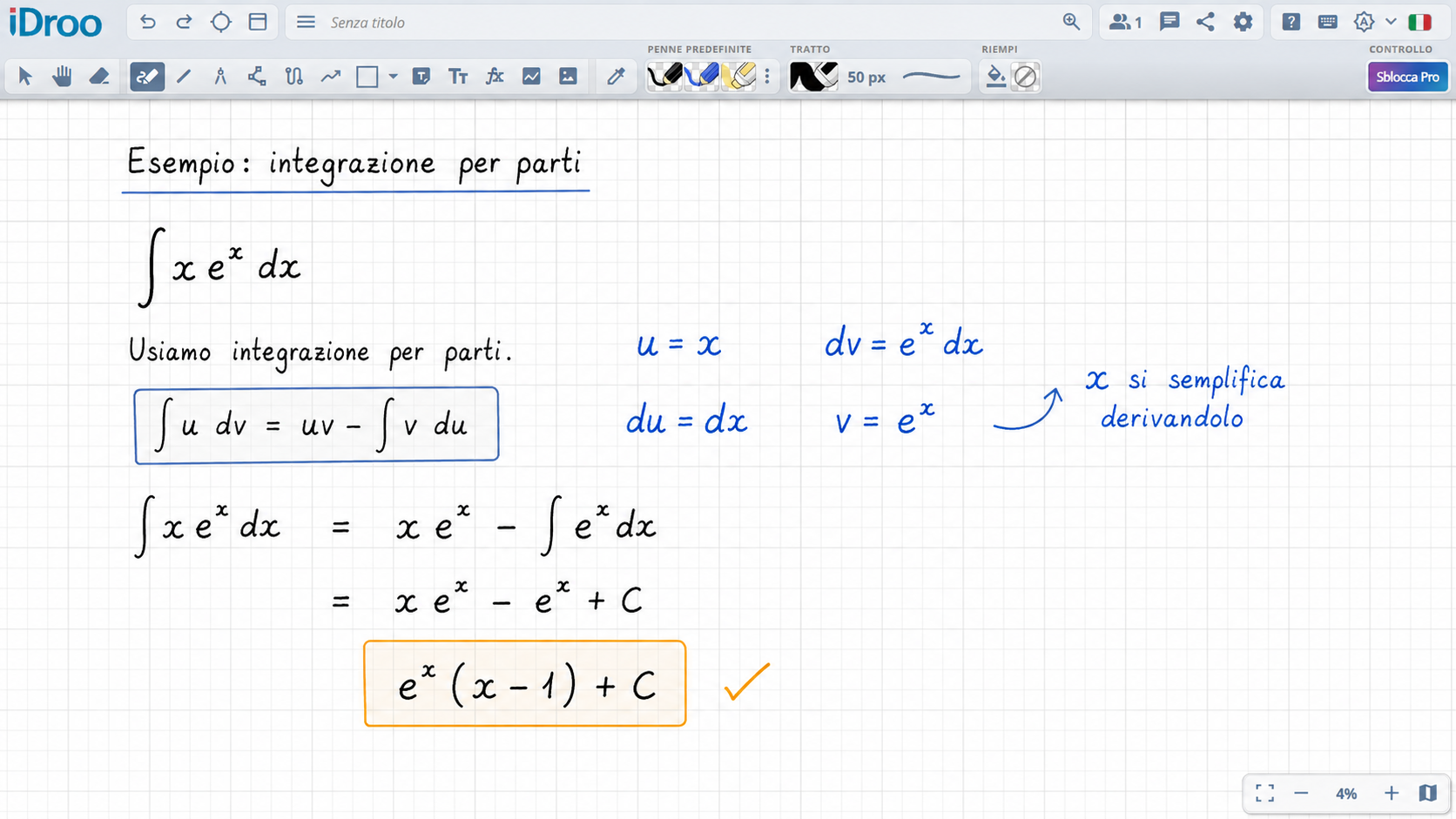Click the center view target icon

(221, 23)
